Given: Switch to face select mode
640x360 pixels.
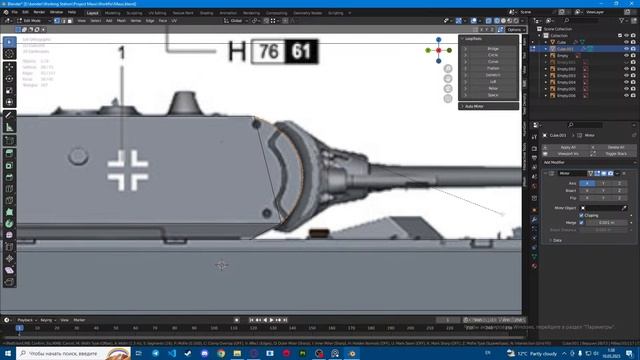Looking at the screenshot, I should (70, 20).
